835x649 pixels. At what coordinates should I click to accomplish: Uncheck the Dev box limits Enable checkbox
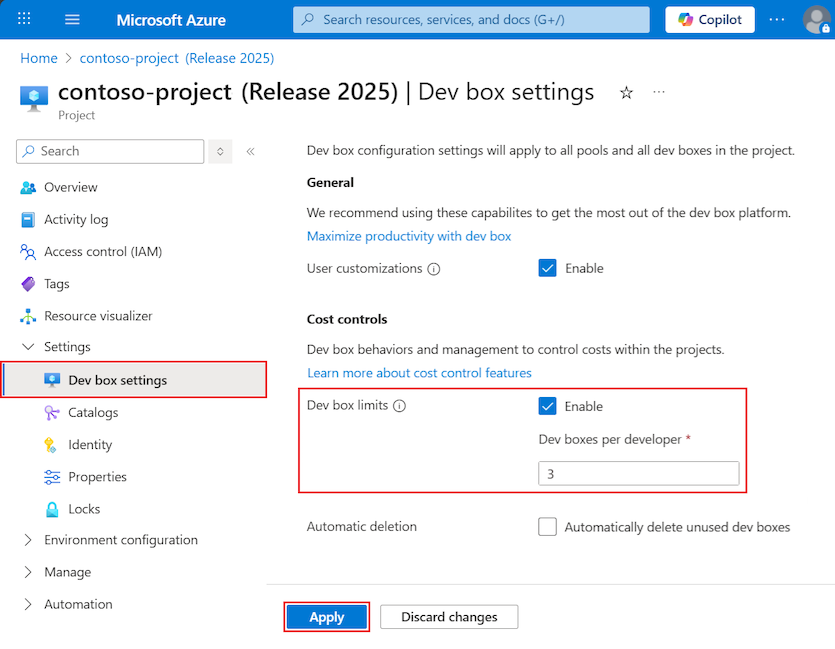(x=547, y=406)
